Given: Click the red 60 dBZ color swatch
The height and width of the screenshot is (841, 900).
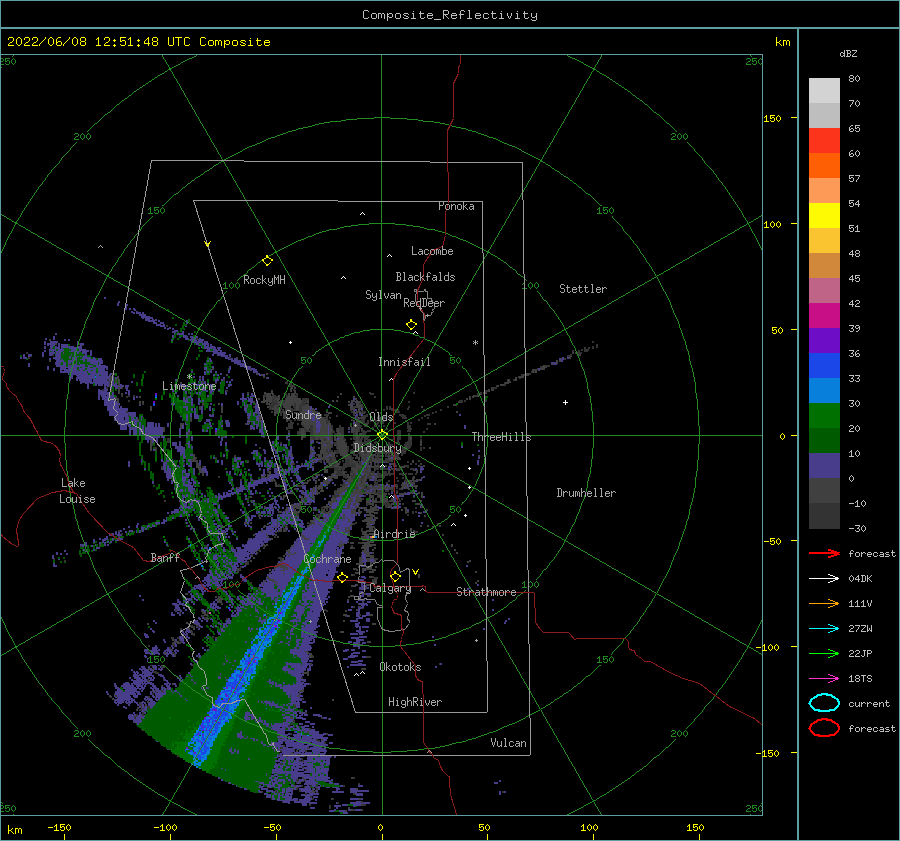Looking at the screenshot, I should pos(824,141).
